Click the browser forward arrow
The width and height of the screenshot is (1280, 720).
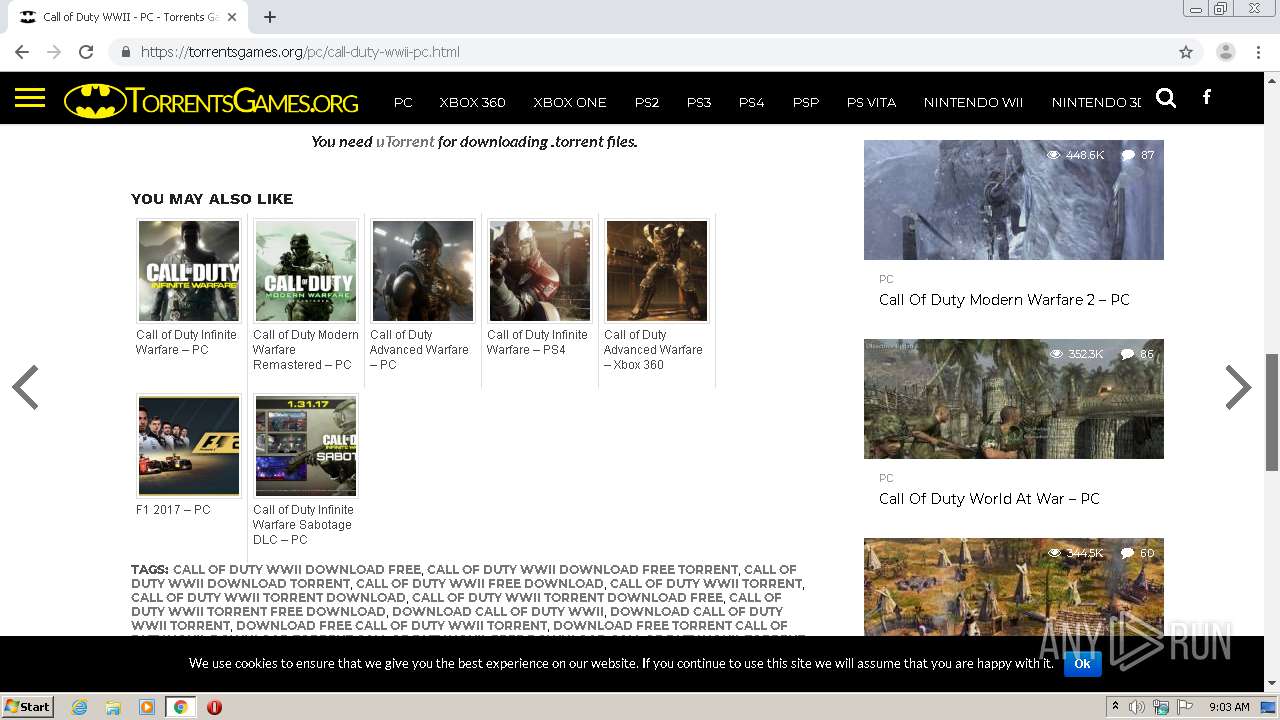pos(54,52)
